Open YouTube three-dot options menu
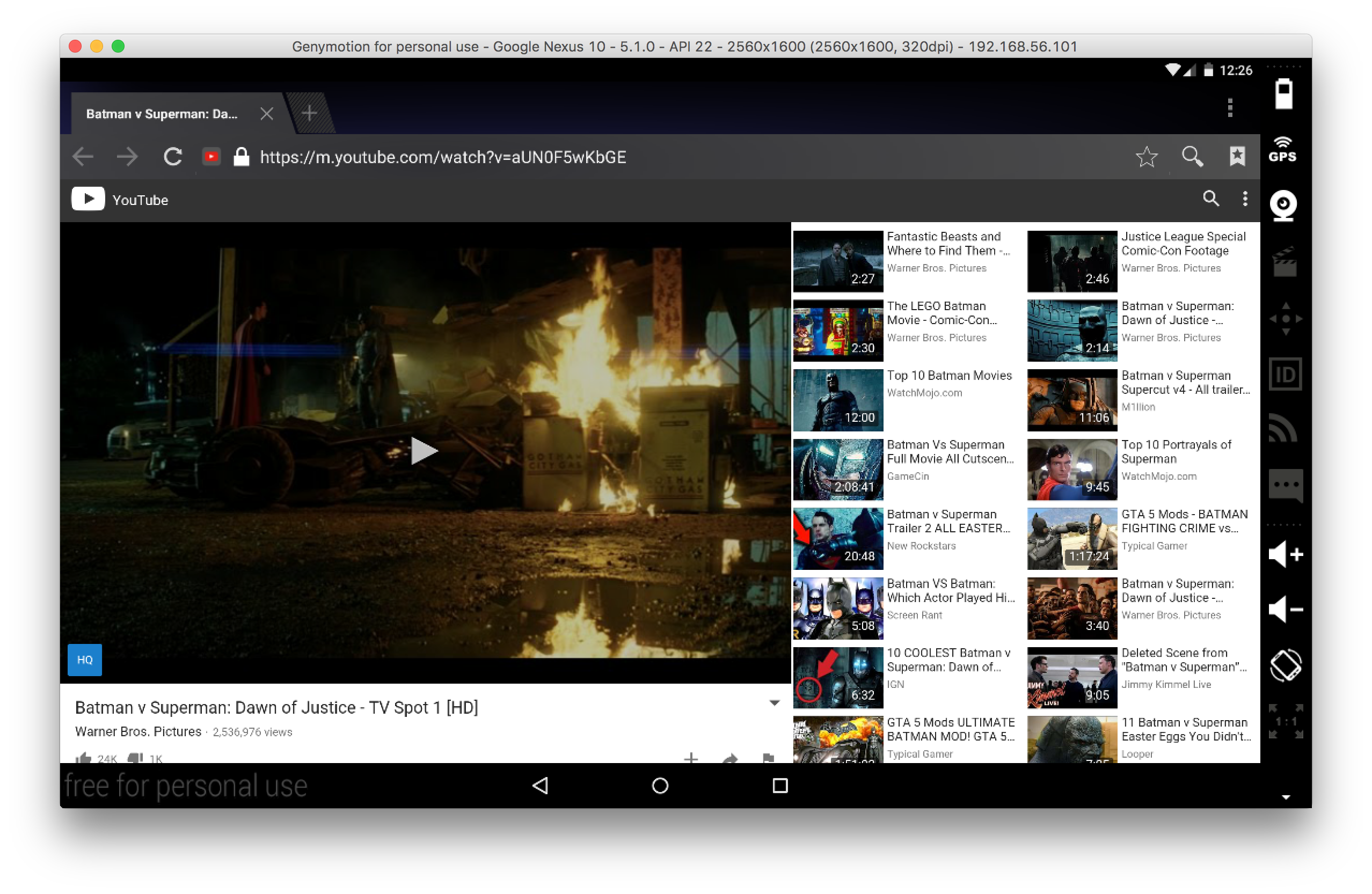 [x=1245, y=199]
